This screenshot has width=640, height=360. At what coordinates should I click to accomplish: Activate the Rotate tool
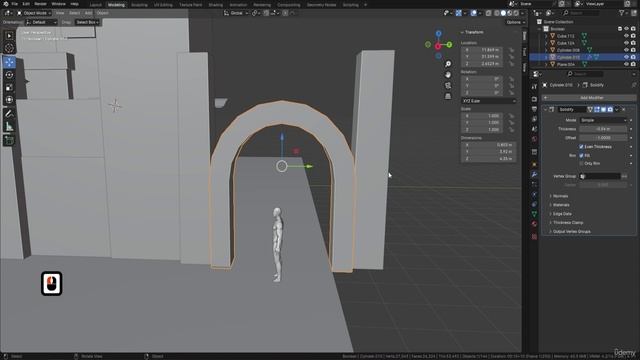(x=9, y=75)
